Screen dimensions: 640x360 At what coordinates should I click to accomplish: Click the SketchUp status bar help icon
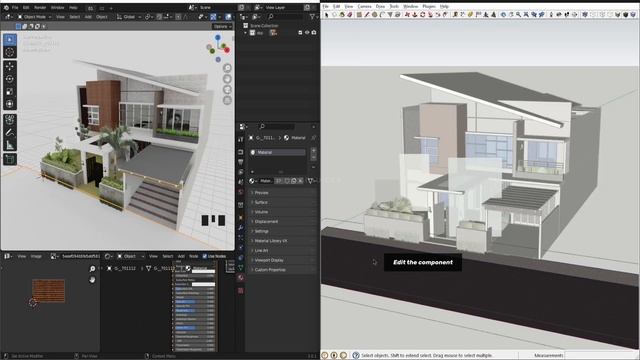tap(356, 356)
